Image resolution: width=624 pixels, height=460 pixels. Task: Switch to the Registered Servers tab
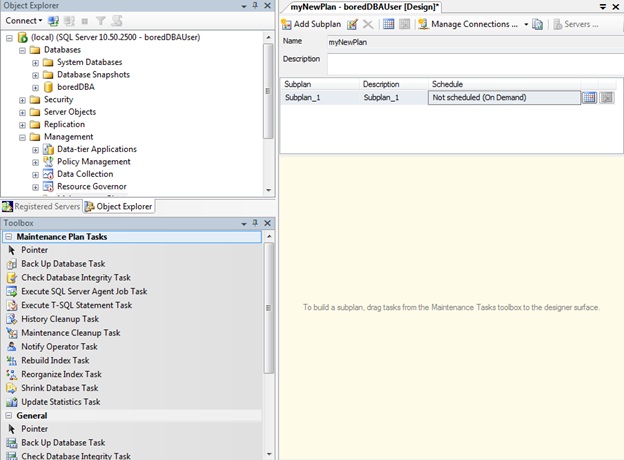pyautogui.click(x=40, y=207)
